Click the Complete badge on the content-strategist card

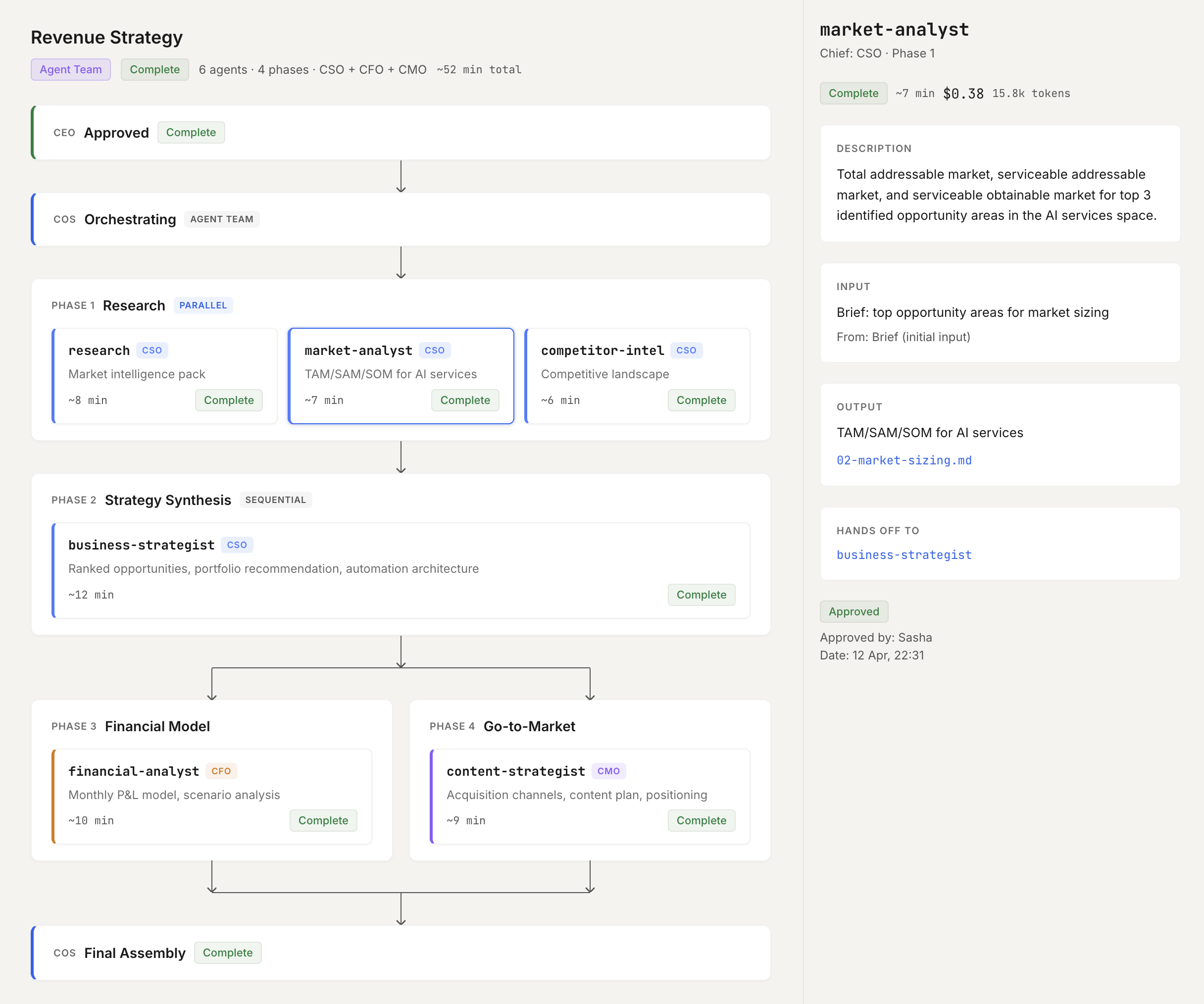pyautogui.click(x=701, y=820)
